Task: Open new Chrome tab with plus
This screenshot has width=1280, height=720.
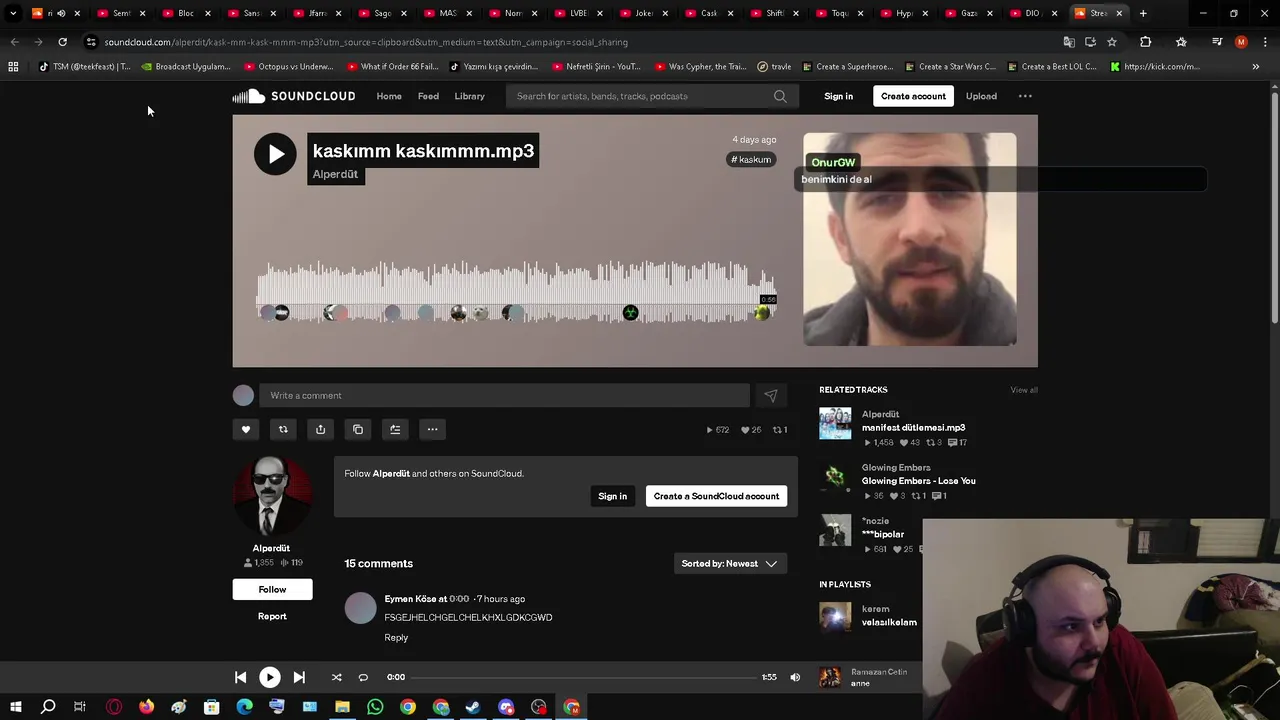Action: 1143,13
